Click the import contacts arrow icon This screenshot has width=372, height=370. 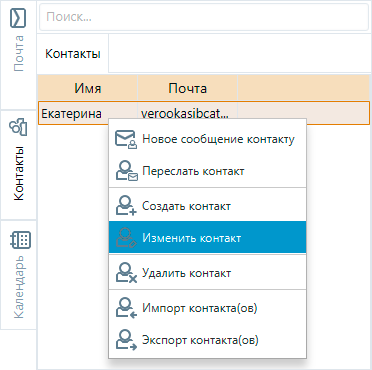126,308
